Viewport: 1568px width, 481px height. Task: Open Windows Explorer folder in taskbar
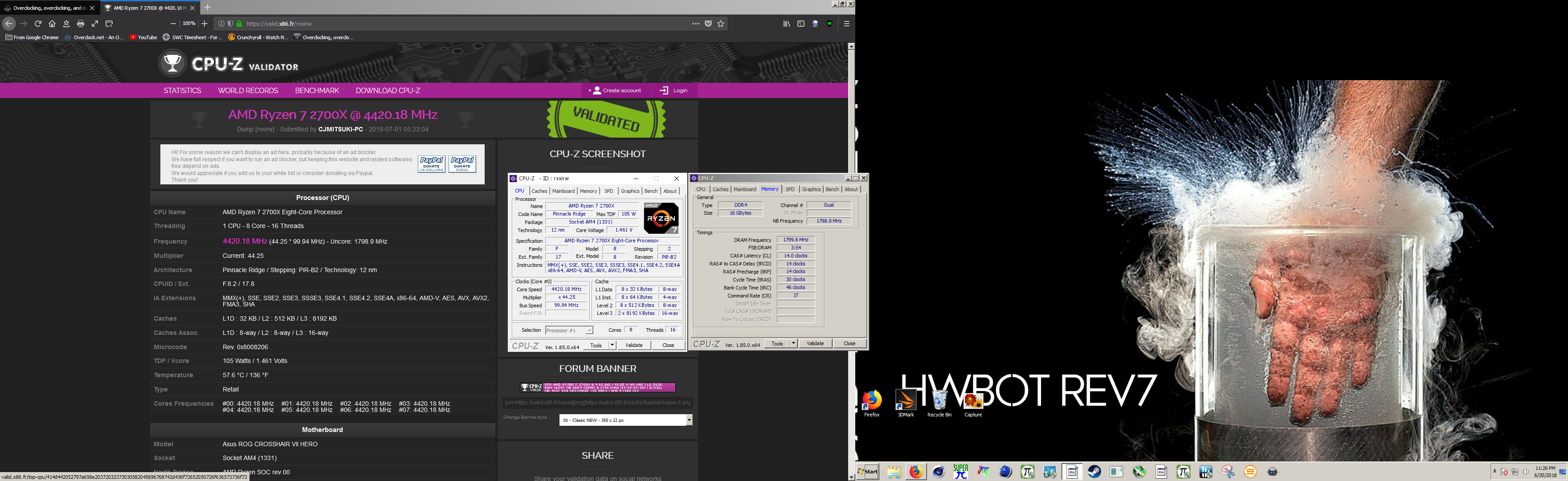pos(894,471)
